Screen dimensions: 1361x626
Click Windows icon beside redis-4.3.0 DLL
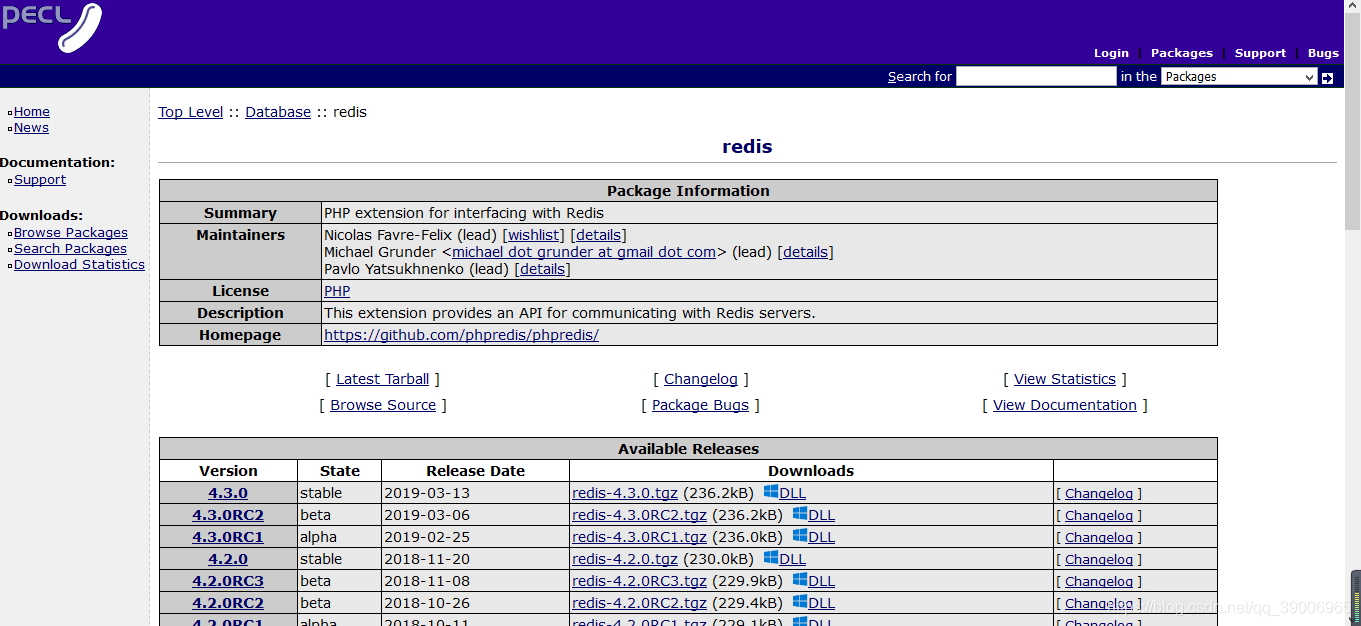coord(771,492)
